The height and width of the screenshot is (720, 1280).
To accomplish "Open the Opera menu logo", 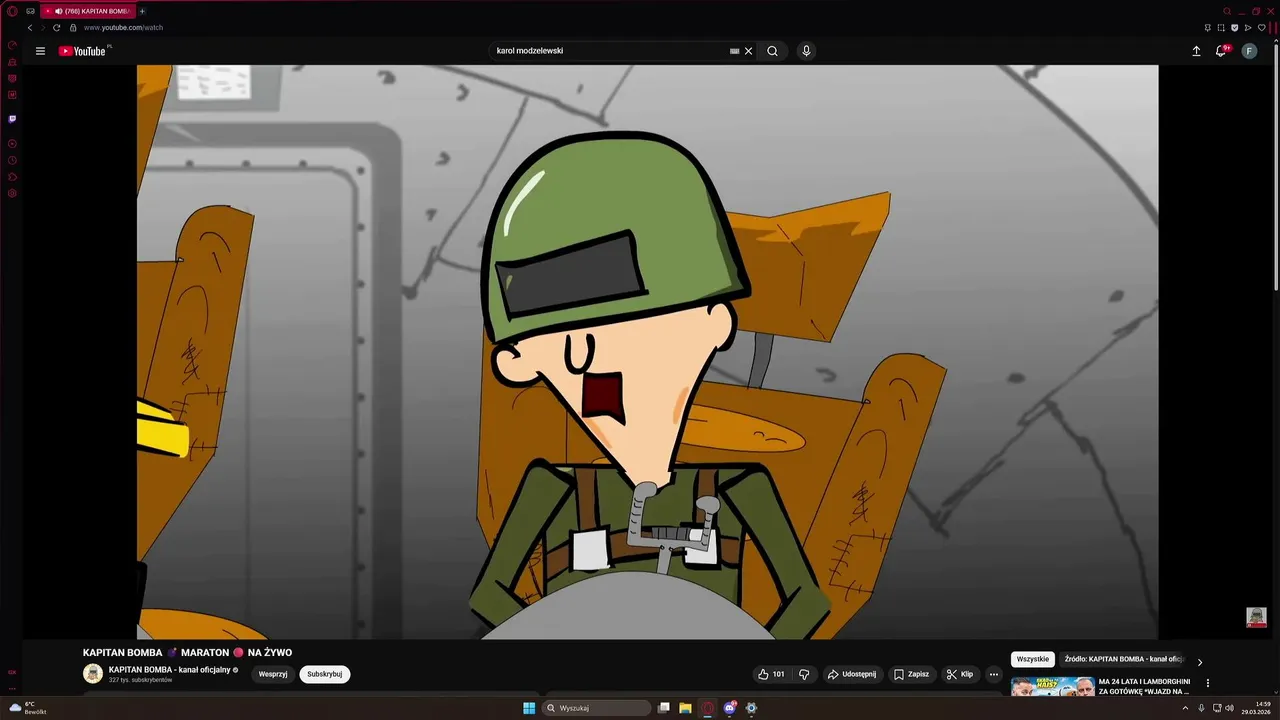I will click(12, 11).
